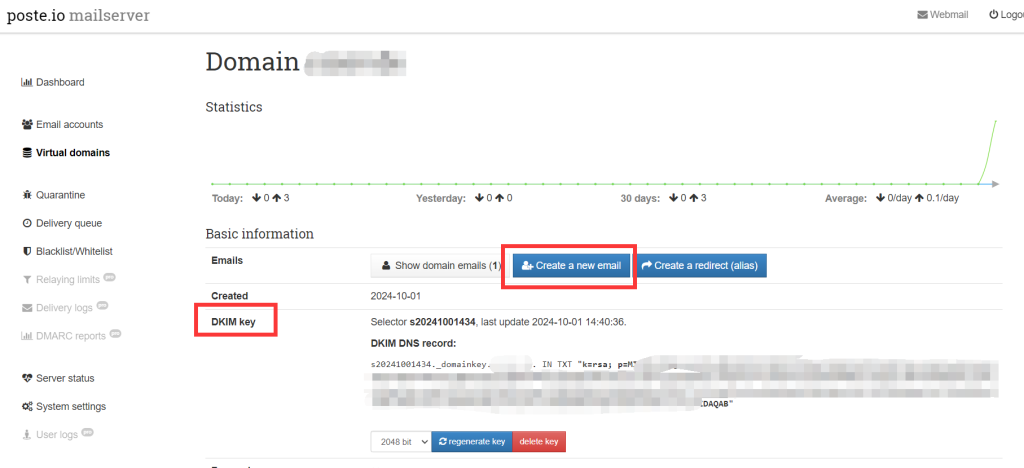The width and height of the screenshot is (1024, 468).
Task: Click the red delete key button
Action: coord(539,442)
